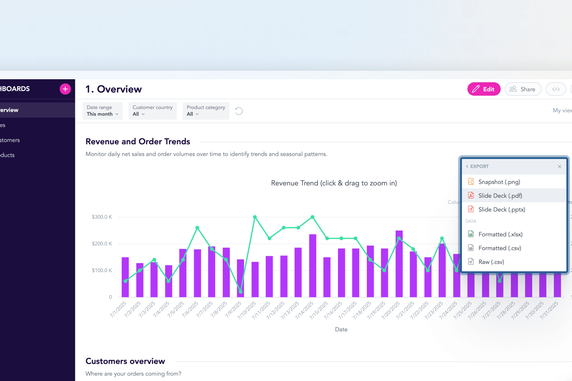Open the Customer country filter dropdown
Screen dimensions: 572x381
coord(152,111)
